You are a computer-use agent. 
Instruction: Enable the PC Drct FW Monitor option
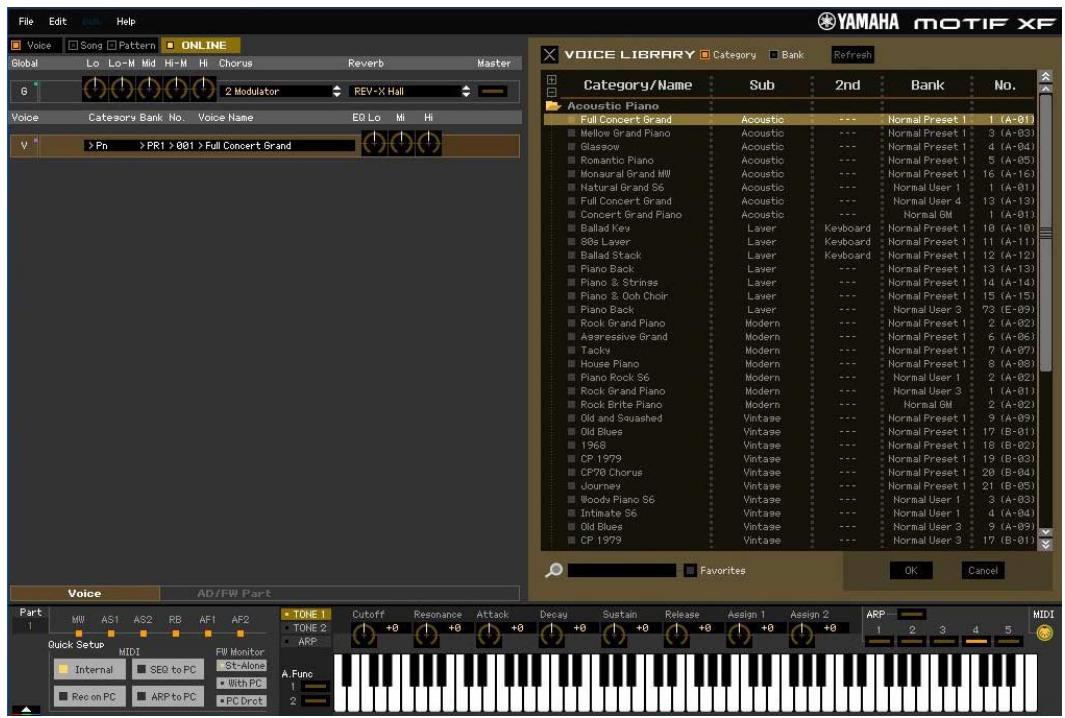[241, 700]
